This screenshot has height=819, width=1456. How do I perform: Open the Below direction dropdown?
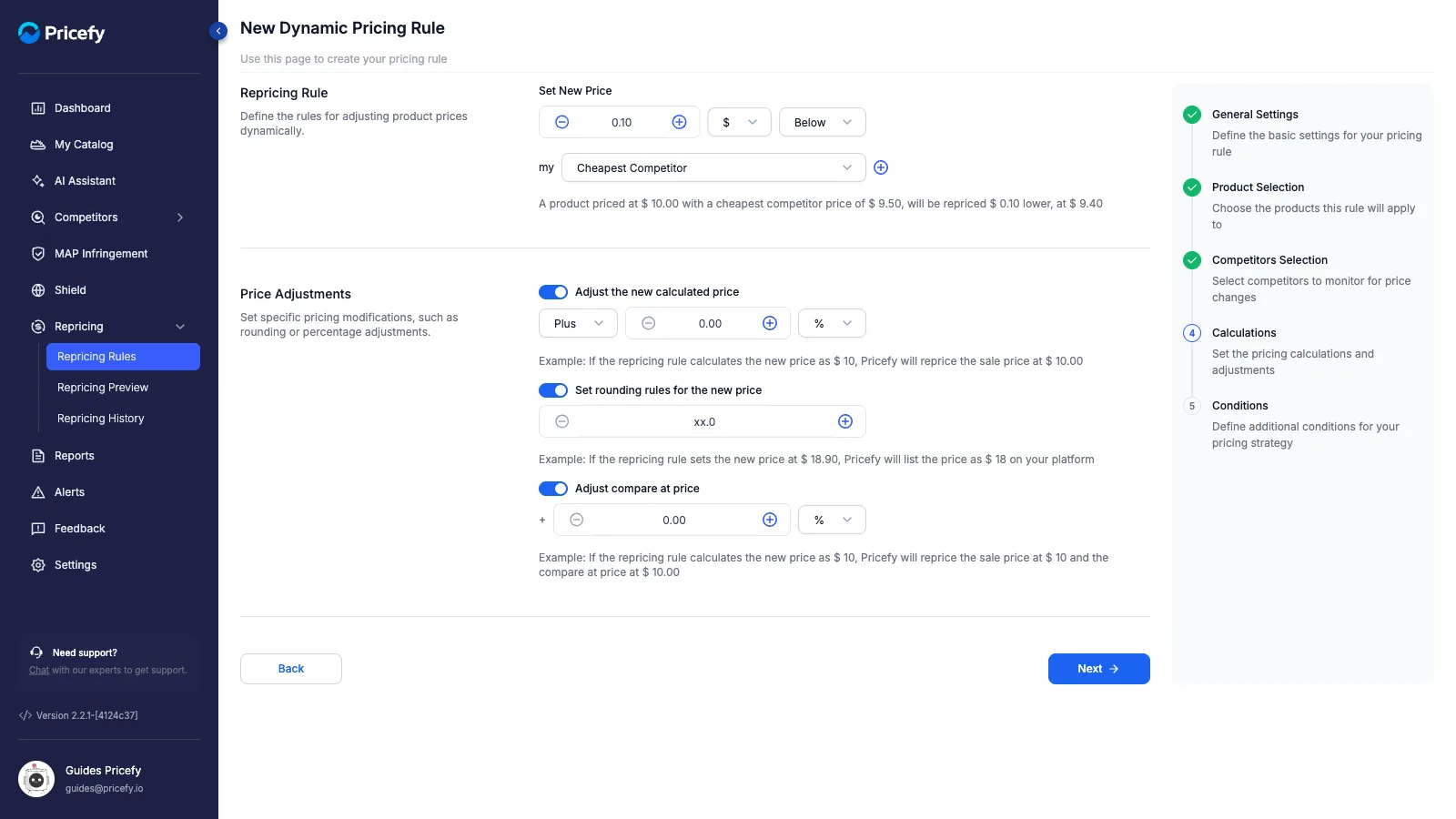click(x=823, y=122)
